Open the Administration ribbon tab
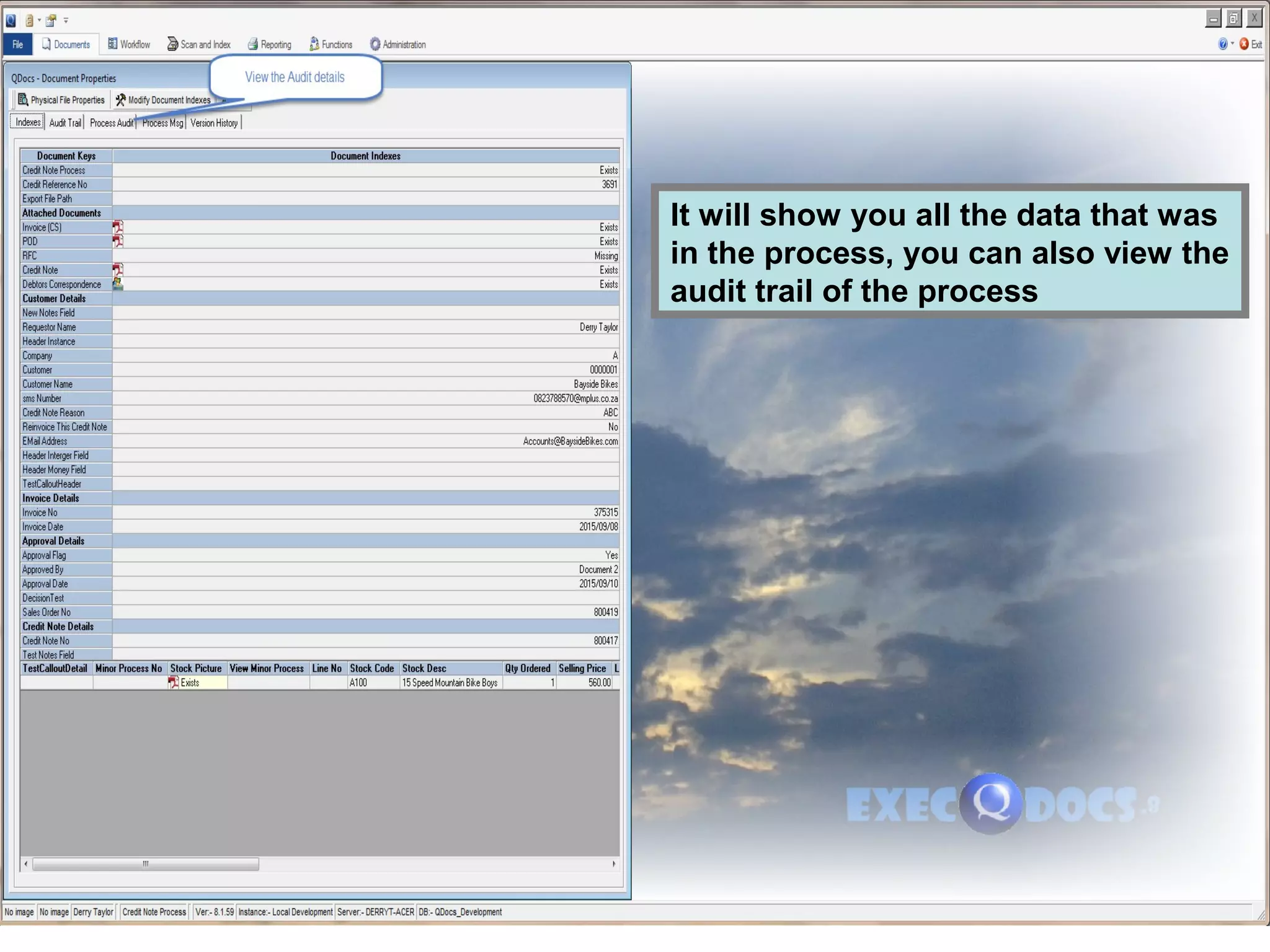 (398, 45)
